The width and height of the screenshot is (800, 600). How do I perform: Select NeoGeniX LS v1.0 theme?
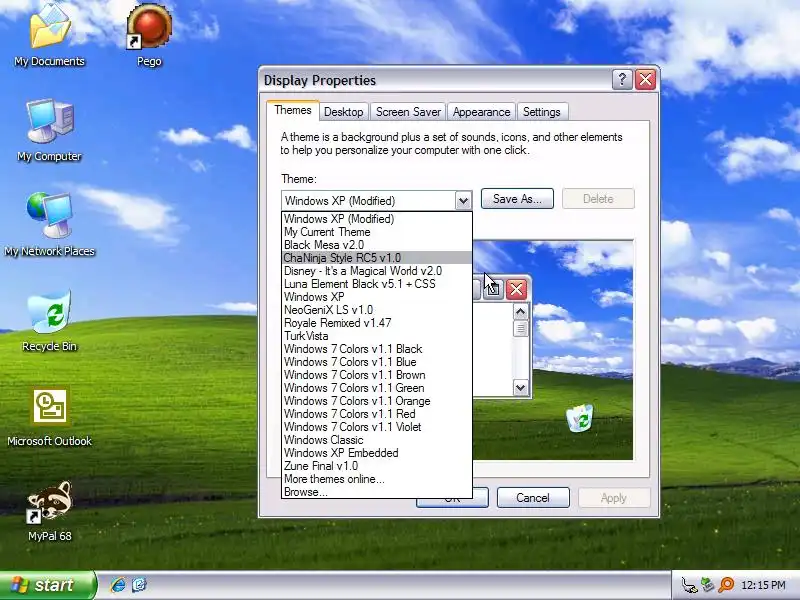pos(377,310)
